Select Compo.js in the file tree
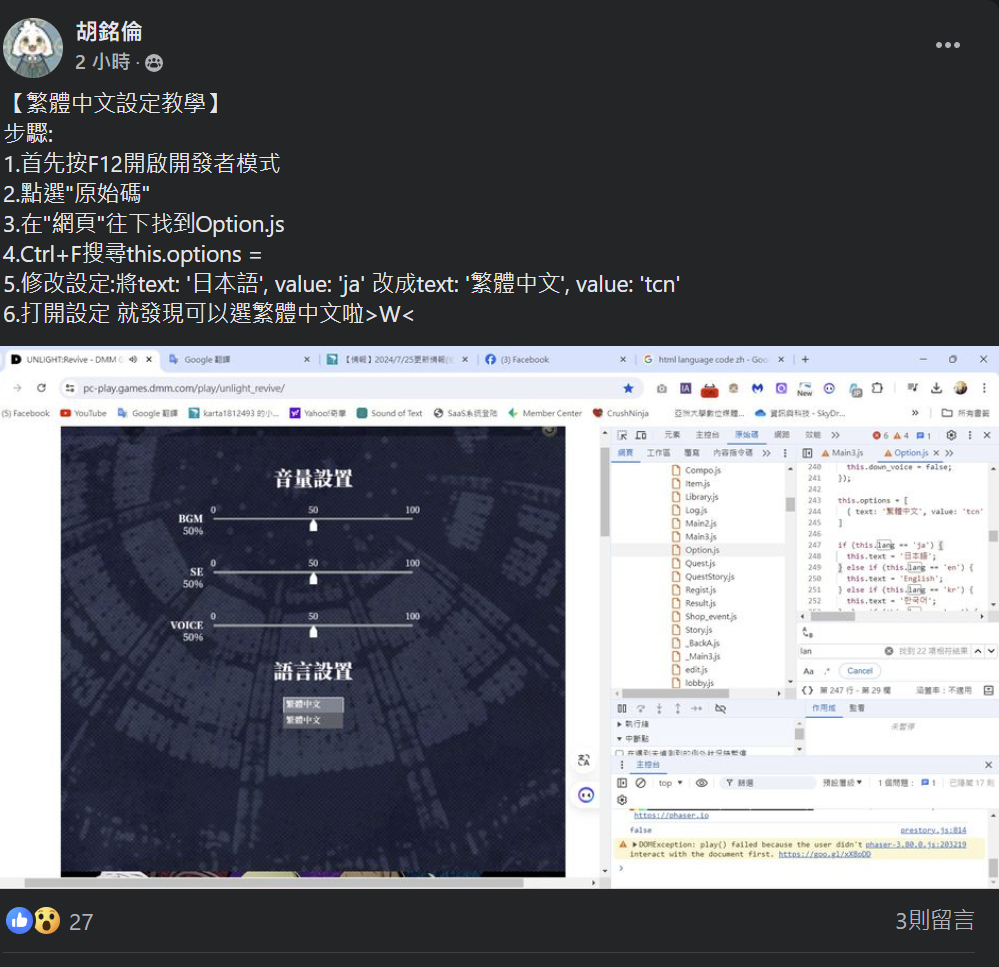Screen dimensions: 999x967 pos(702,470)
